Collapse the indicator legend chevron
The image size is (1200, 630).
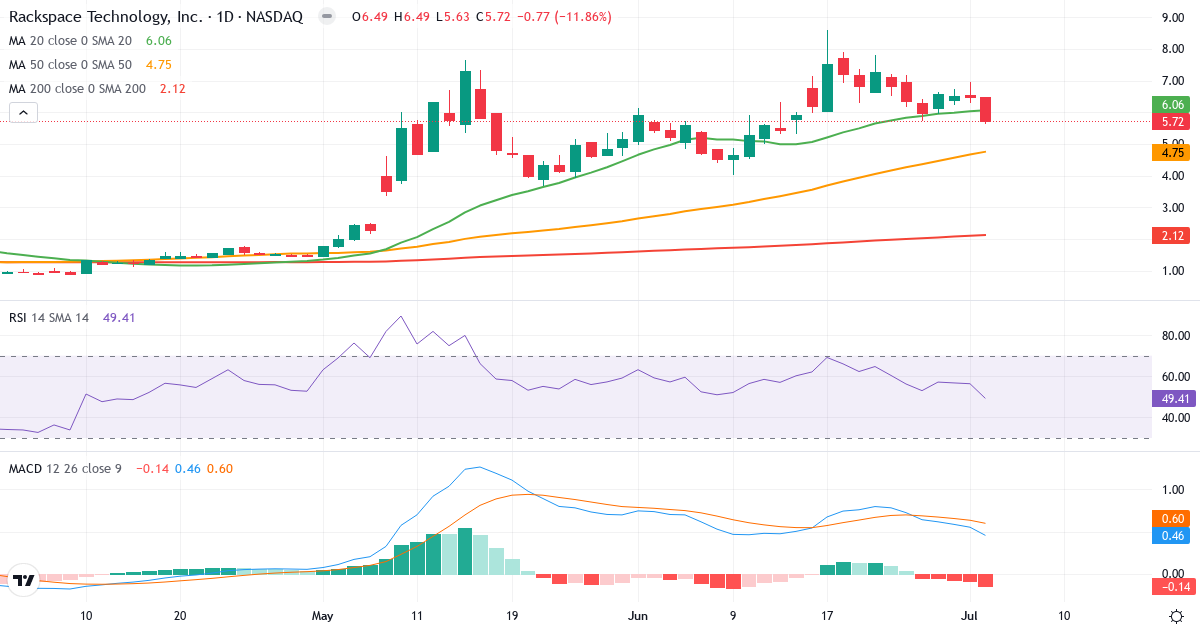tap(23, 113)
